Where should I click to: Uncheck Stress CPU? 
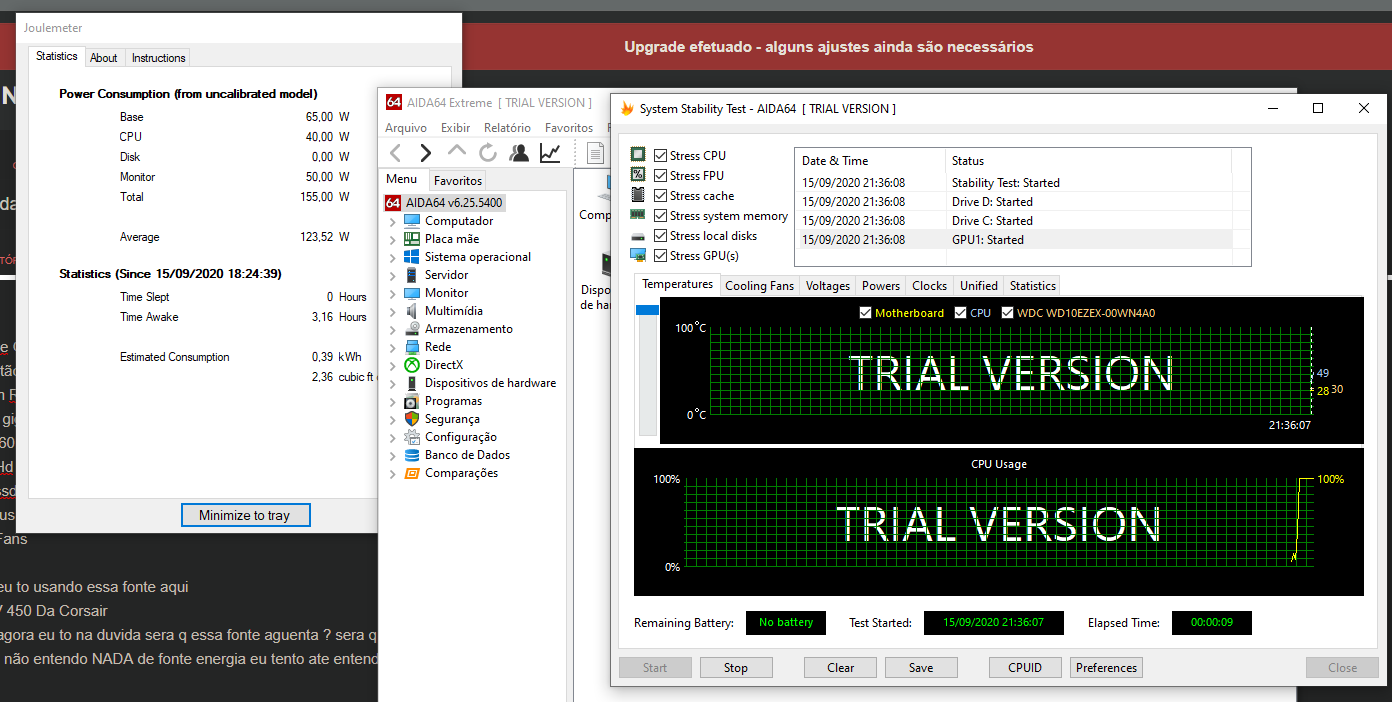(x=660, y=156)
